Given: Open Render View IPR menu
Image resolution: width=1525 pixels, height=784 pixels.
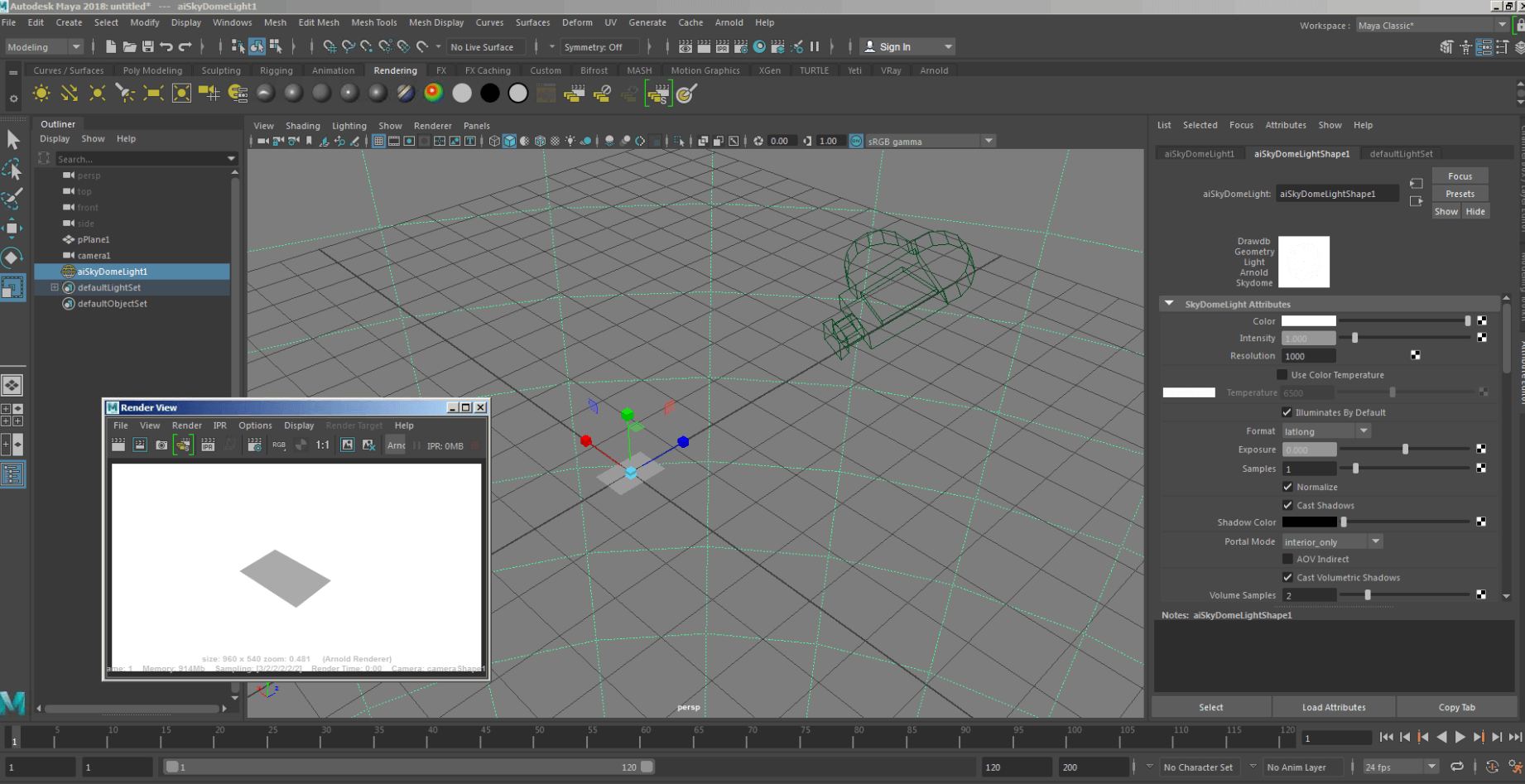Looking at the screenshot, I should (219, 426).
